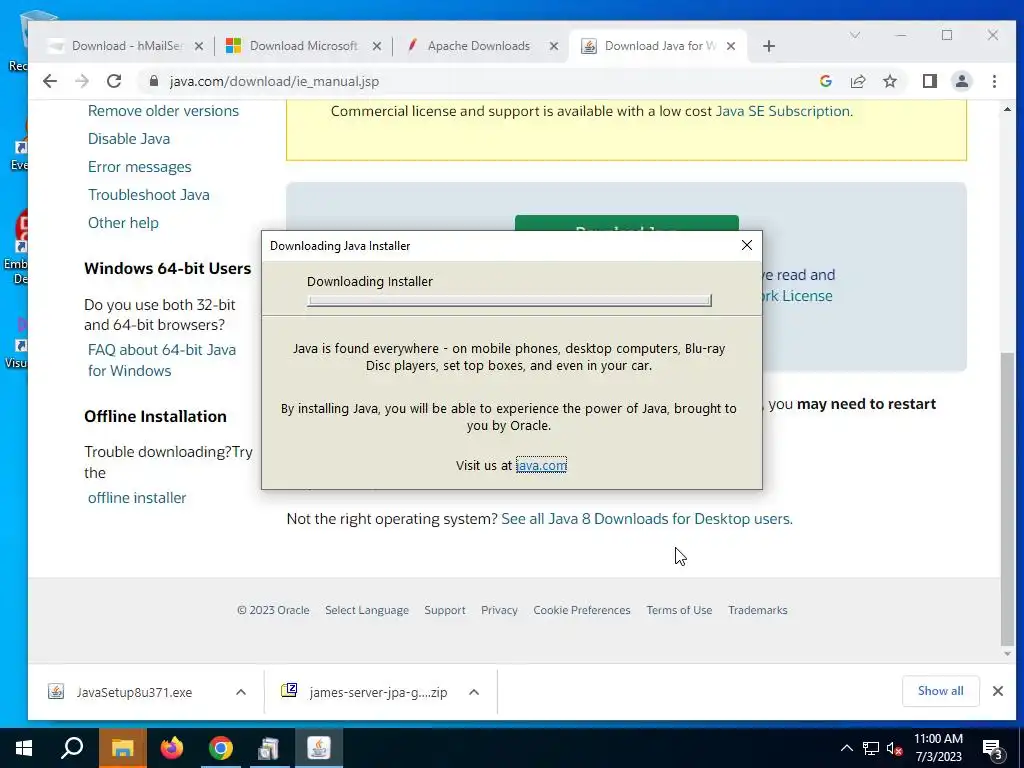Open the Chrome three-dot menu
Image resolution: width=1024 pixels, height=768 pixels.
[994, 81]
